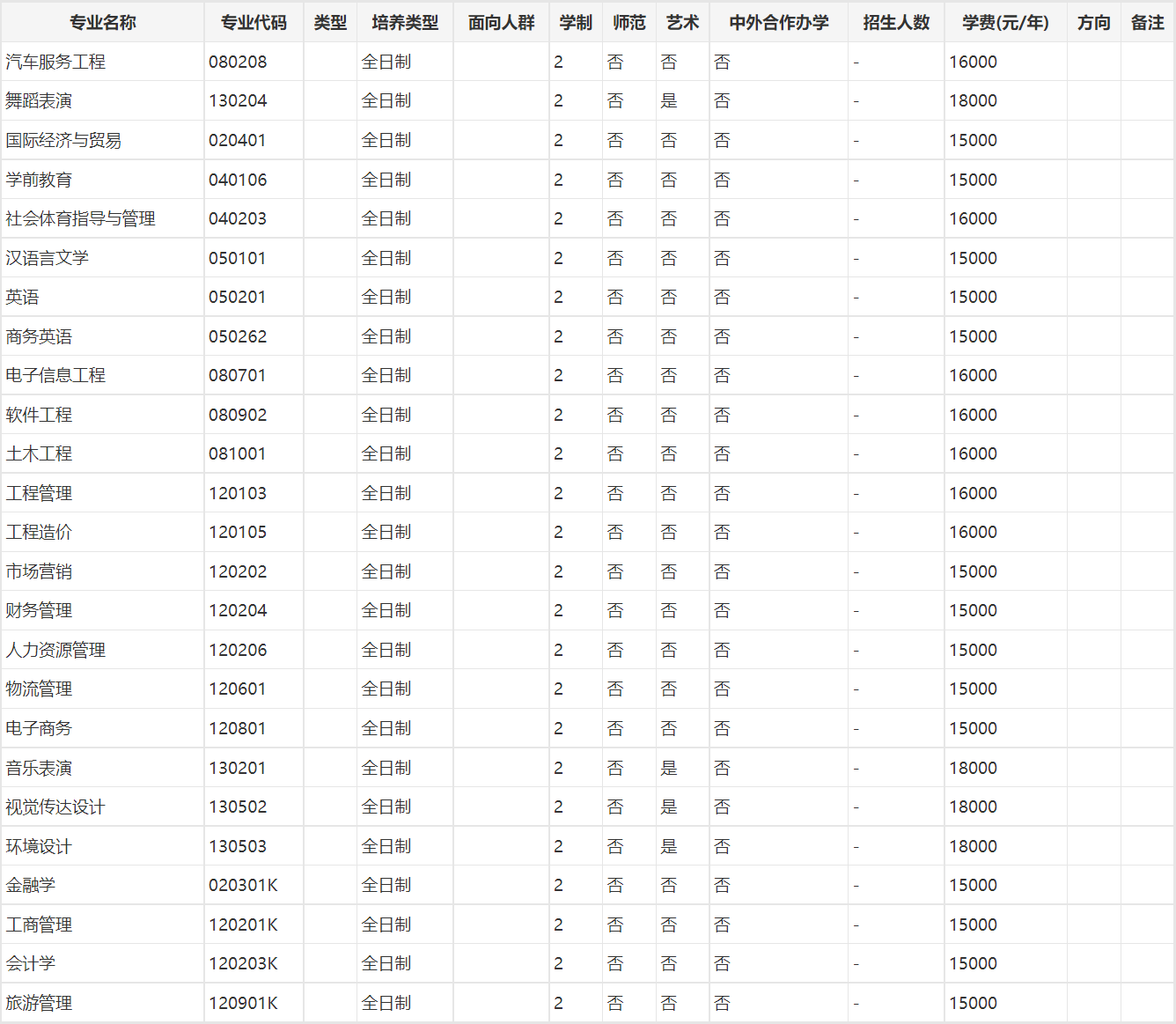Image resolution: width=1176 pixels, height=1024 pixels.
Task: Select the 舞蹈表演 row name
Action: [x=39, y=101]
